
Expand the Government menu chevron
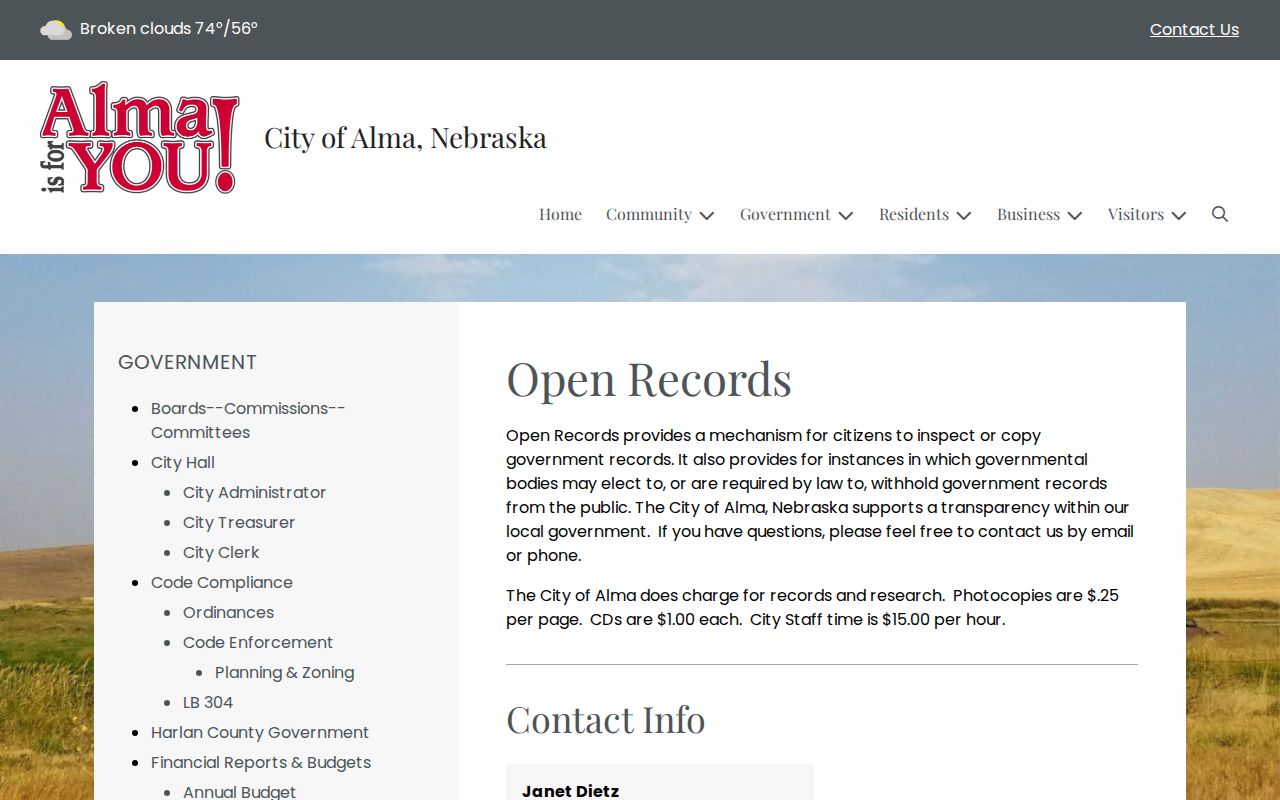coord(846,215)
